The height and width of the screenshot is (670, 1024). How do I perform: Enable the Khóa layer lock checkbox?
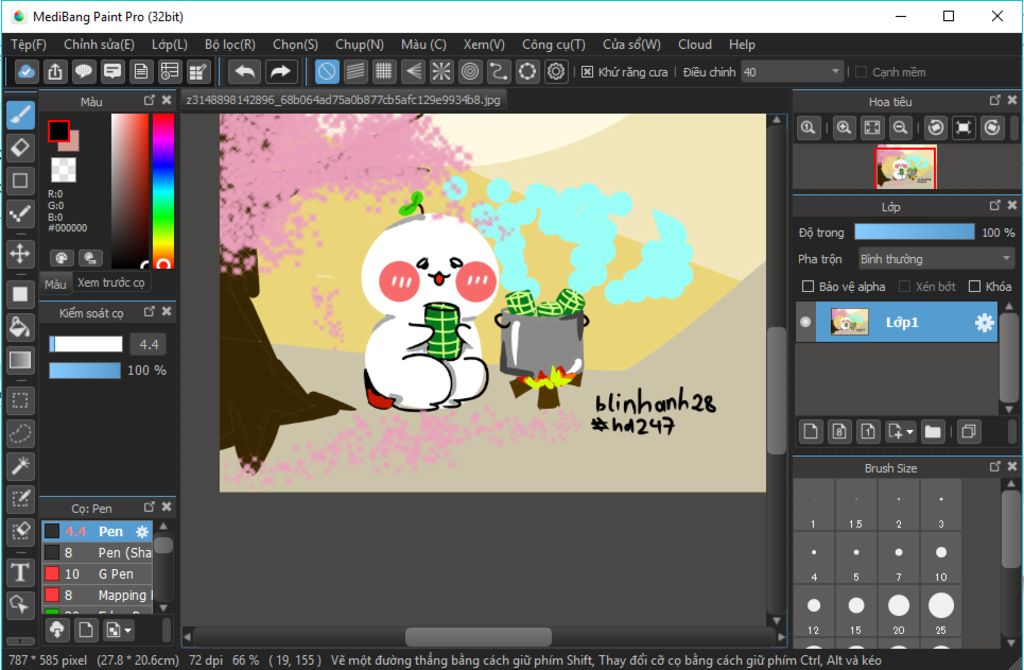coord(975,287)
